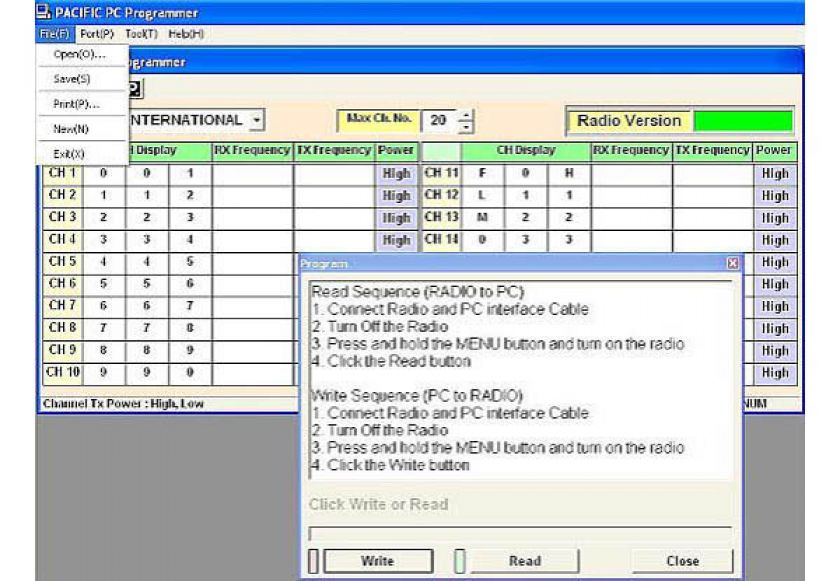Click the RX Frequency cell for CH 3
The width and height of the screenshot is (840, 581).
point(253,218)
